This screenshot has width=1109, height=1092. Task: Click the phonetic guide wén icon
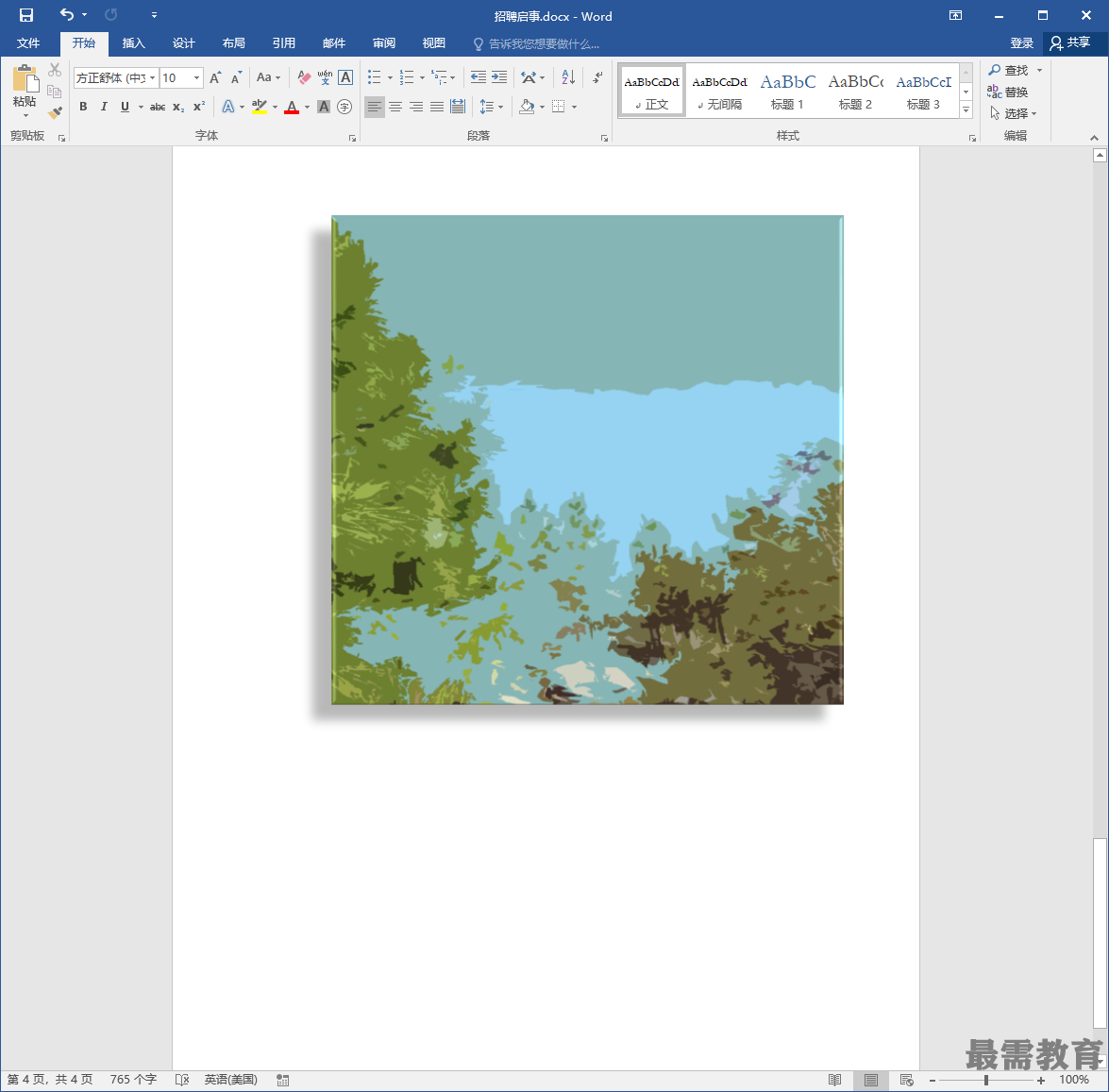(x=325, y=77)
